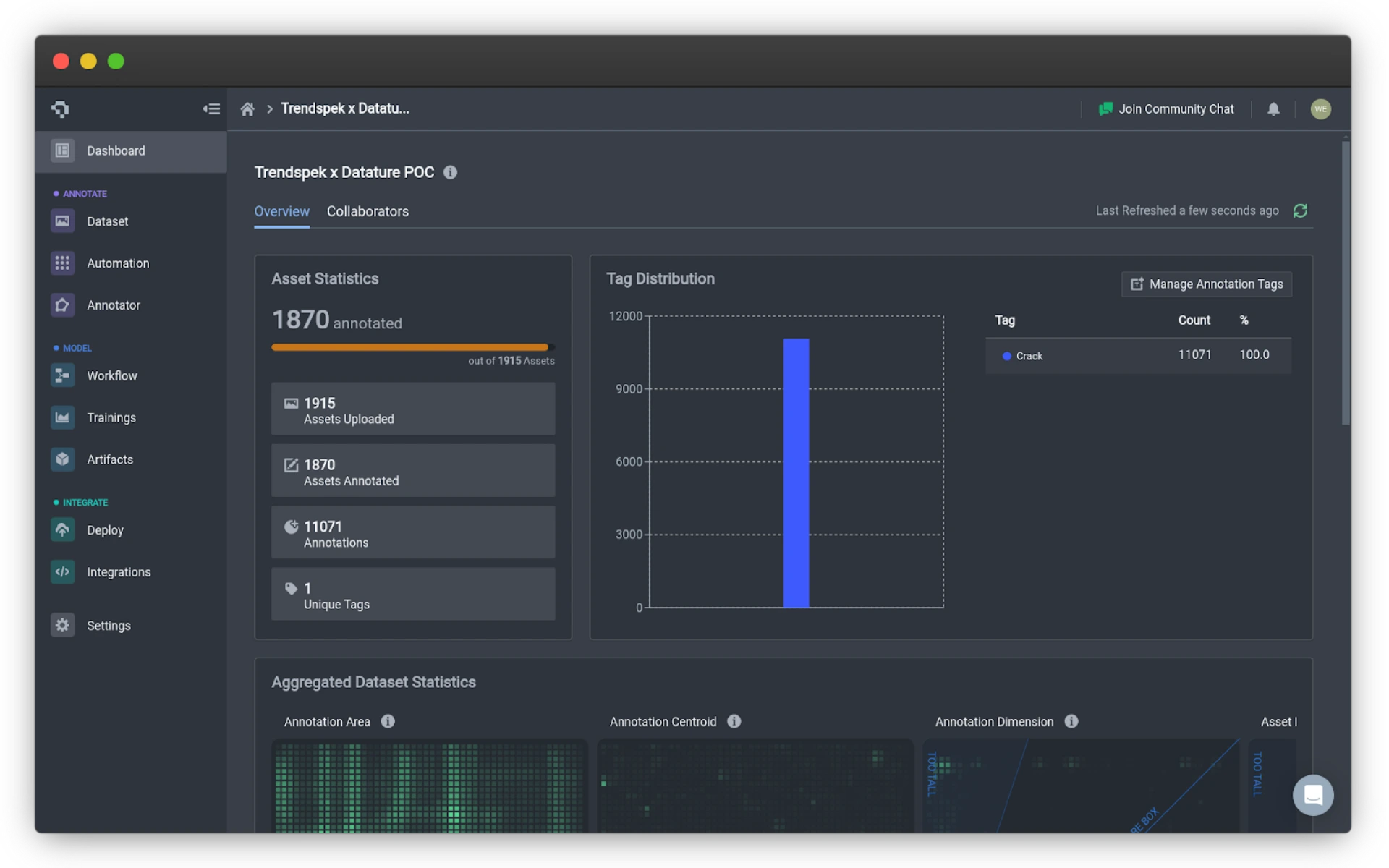Open the Annotator page in sidebar
The image size is (1389, 868).
coord(113,305)
